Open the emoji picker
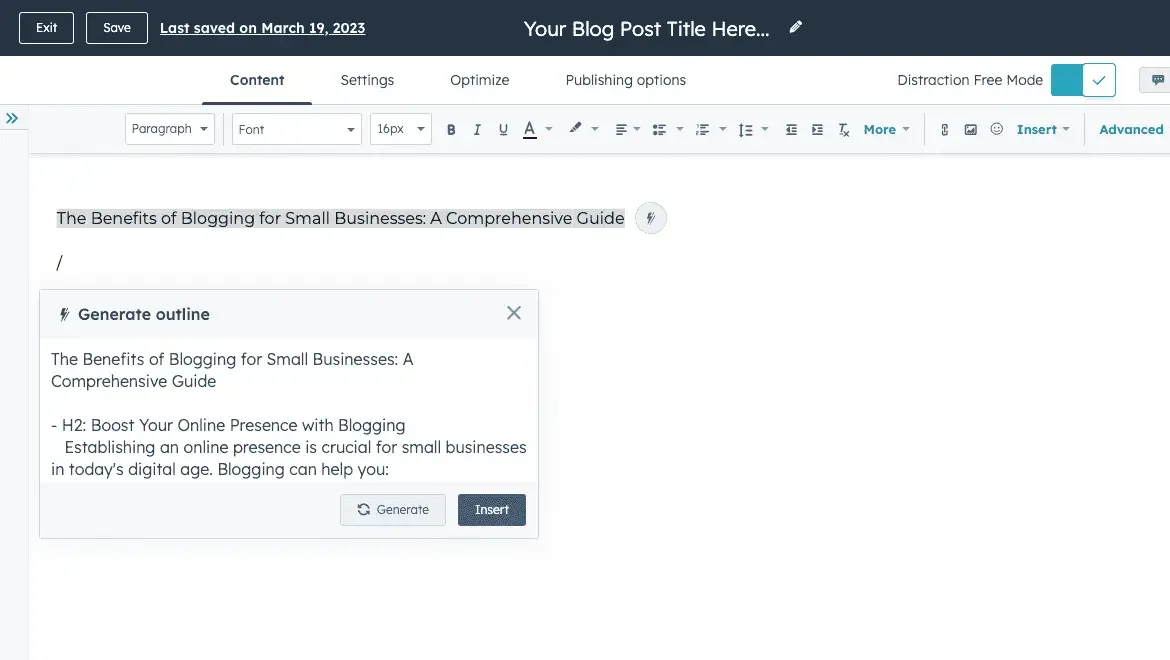Screen dimensions: 1170x660 click(996, 130)
